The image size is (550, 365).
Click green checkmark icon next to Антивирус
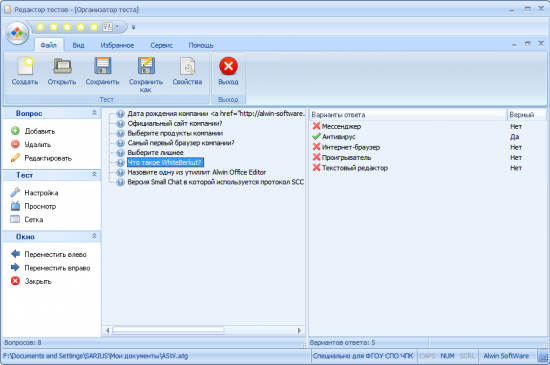pos(316,136)
